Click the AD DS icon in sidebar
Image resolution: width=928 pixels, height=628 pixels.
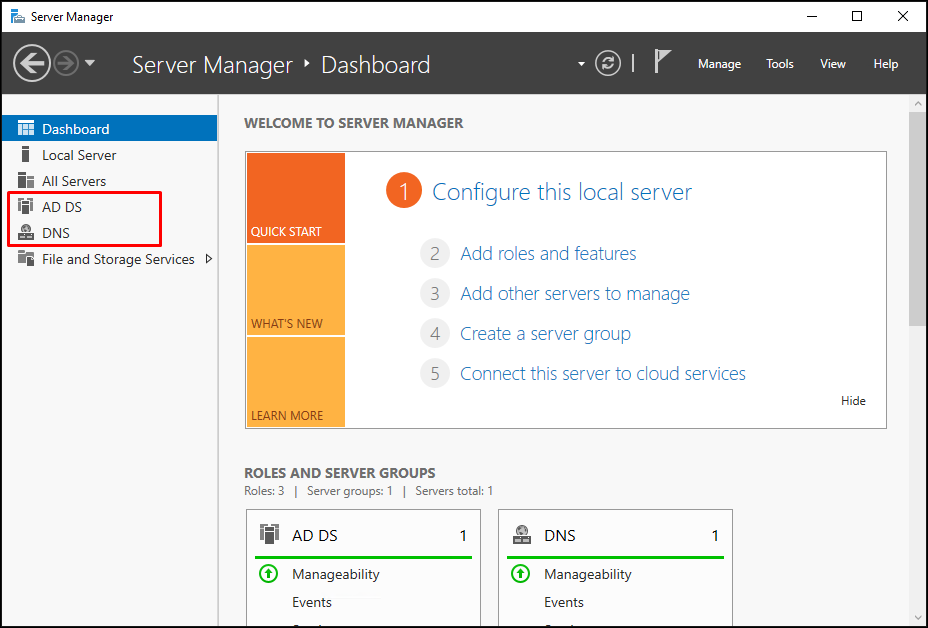(25, 205)
